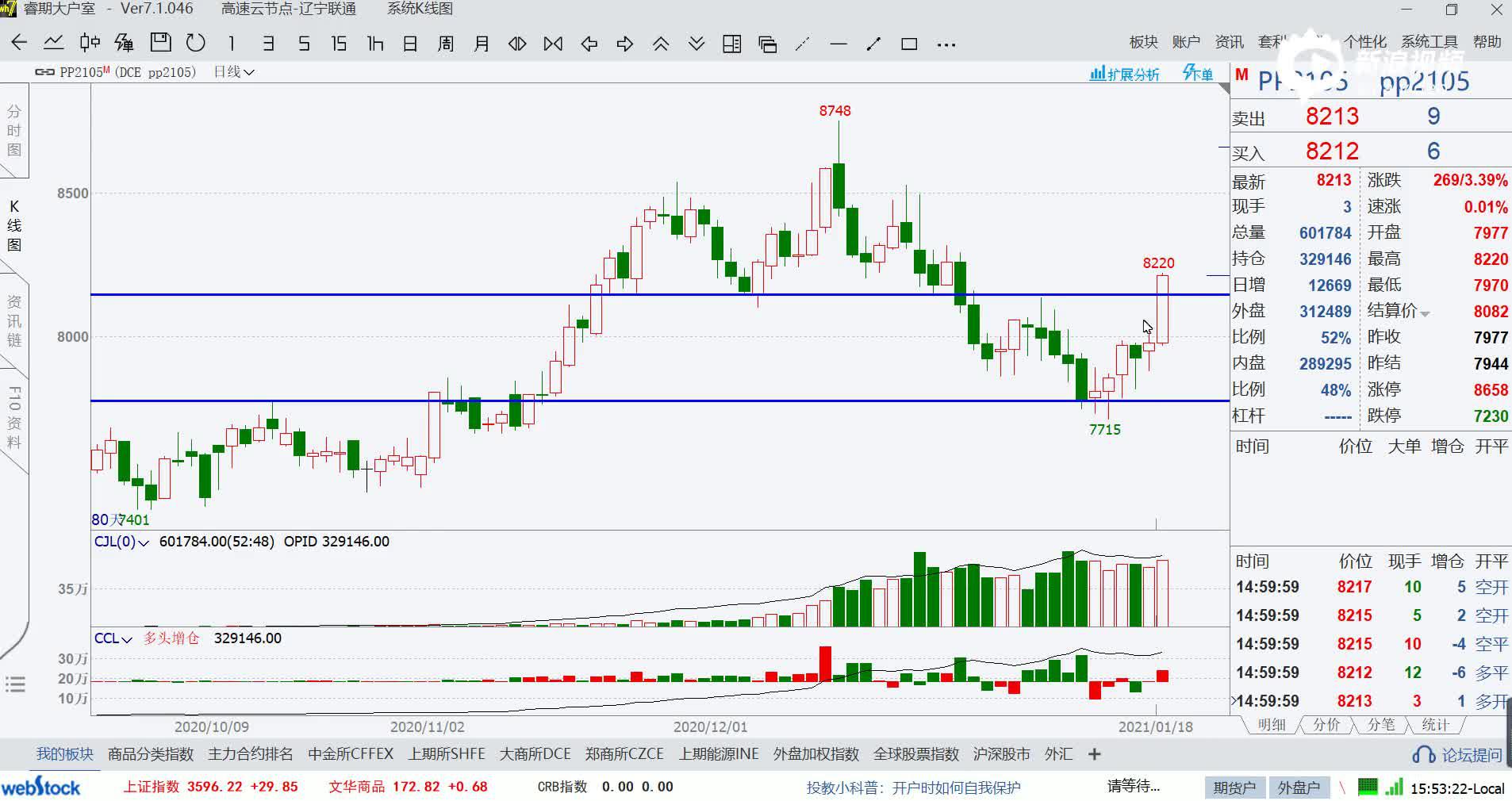Click the 外盘户 button
The height and width of the screenshot is (801, 1512).
pyautogui.click(x=1299, y=788)
